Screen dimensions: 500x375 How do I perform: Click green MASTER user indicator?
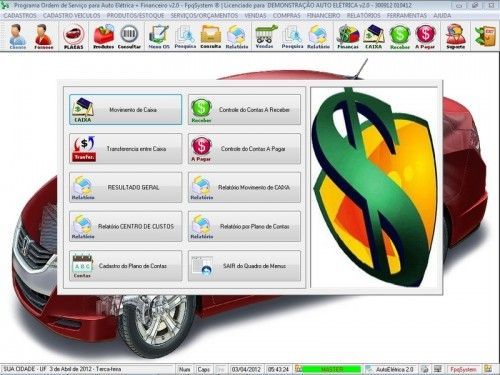click(332, 369)
